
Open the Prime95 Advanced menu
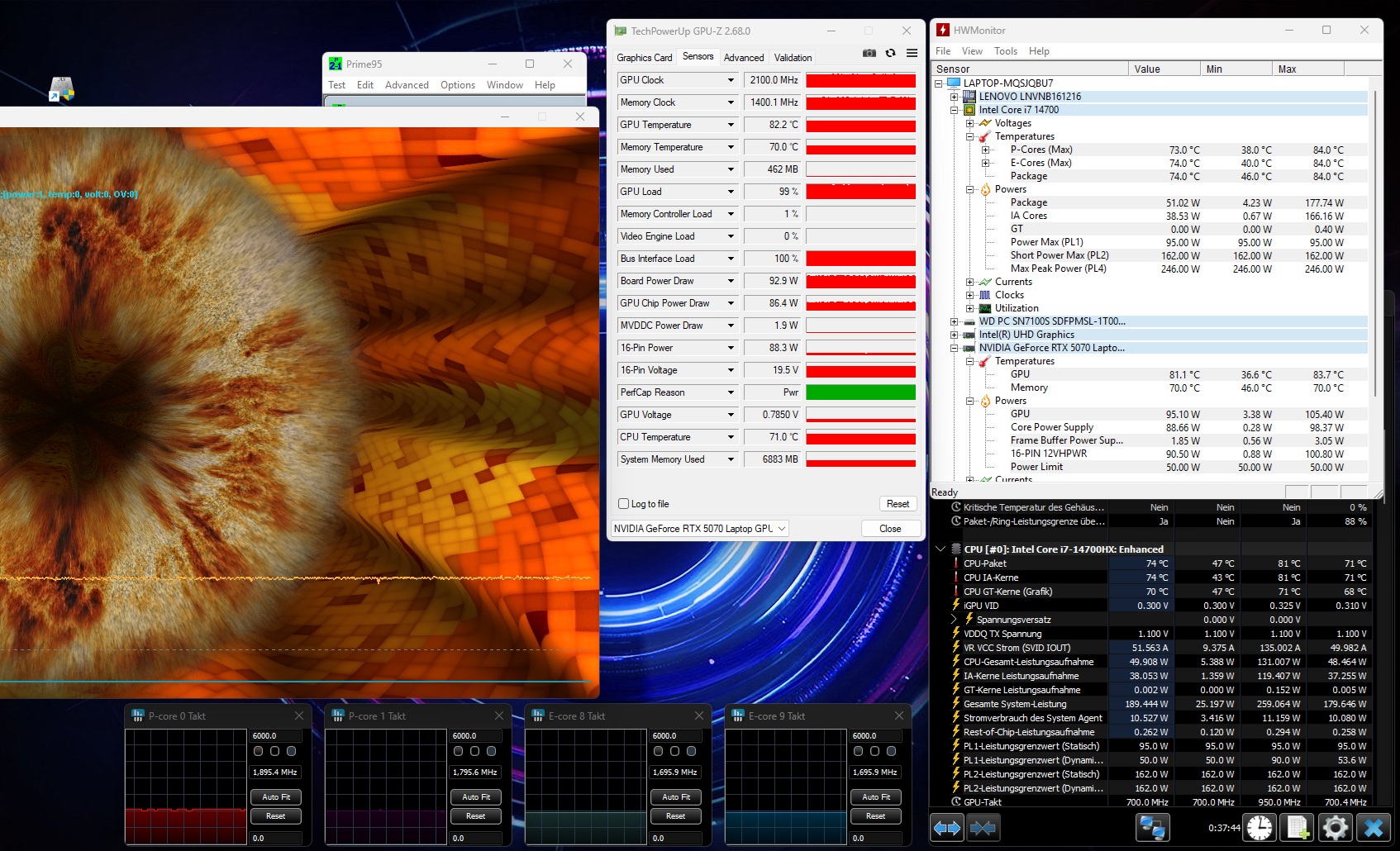[407, 85]
